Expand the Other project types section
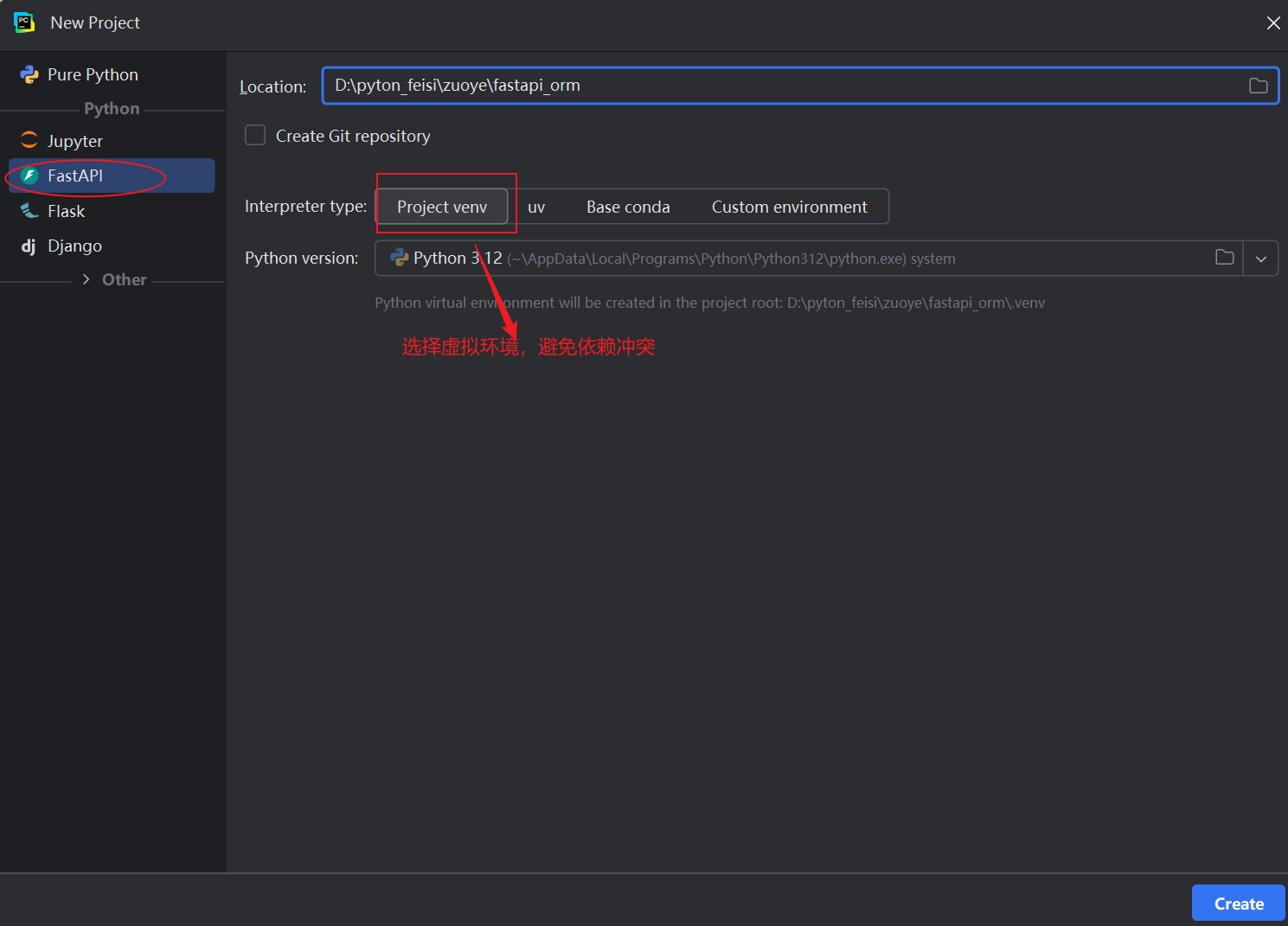Image resolution: width=1288 pixels, height=926 pixels. click(x=86, y=279)
